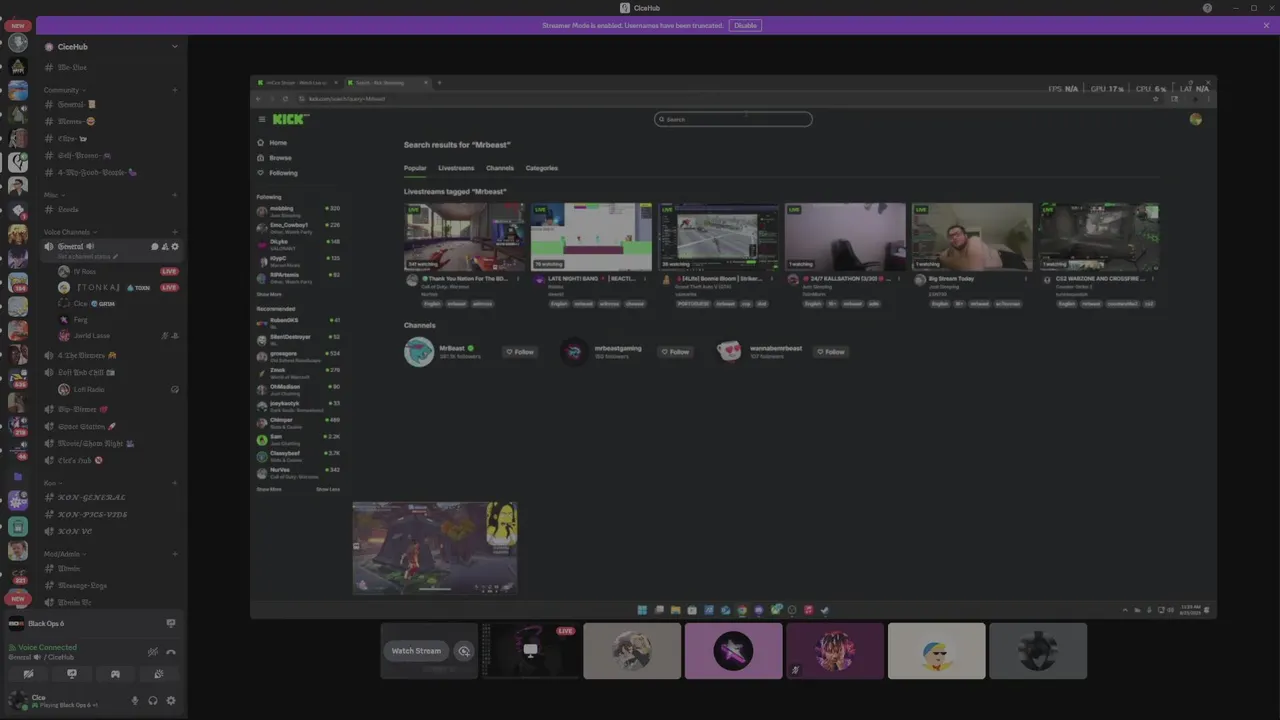Stream Black Ops 6 from activity panel
This screenshot has height=720, width=1280.
[x=171, y=623]
